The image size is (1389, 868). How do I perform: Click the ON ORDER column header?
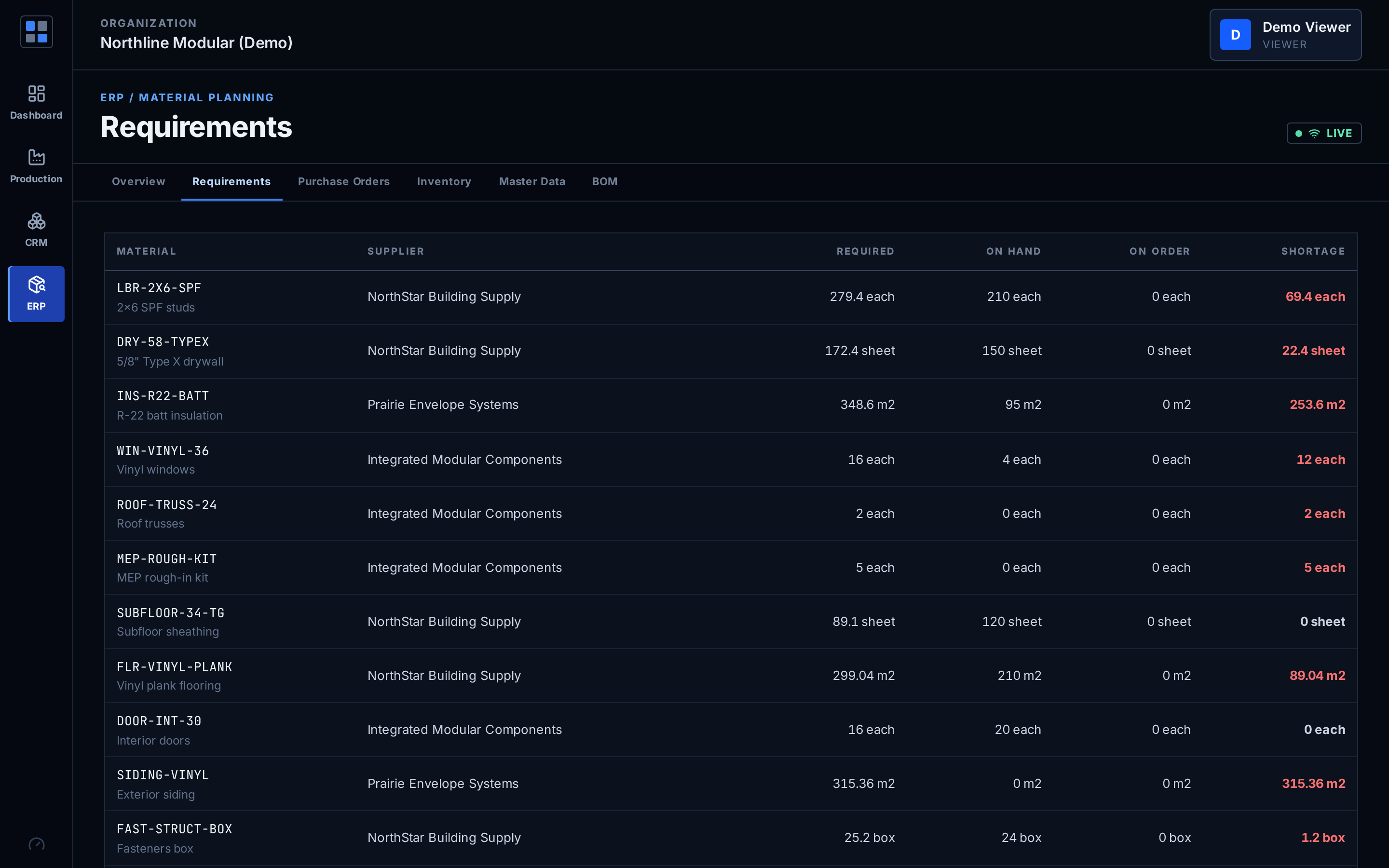coord(1159,251)
